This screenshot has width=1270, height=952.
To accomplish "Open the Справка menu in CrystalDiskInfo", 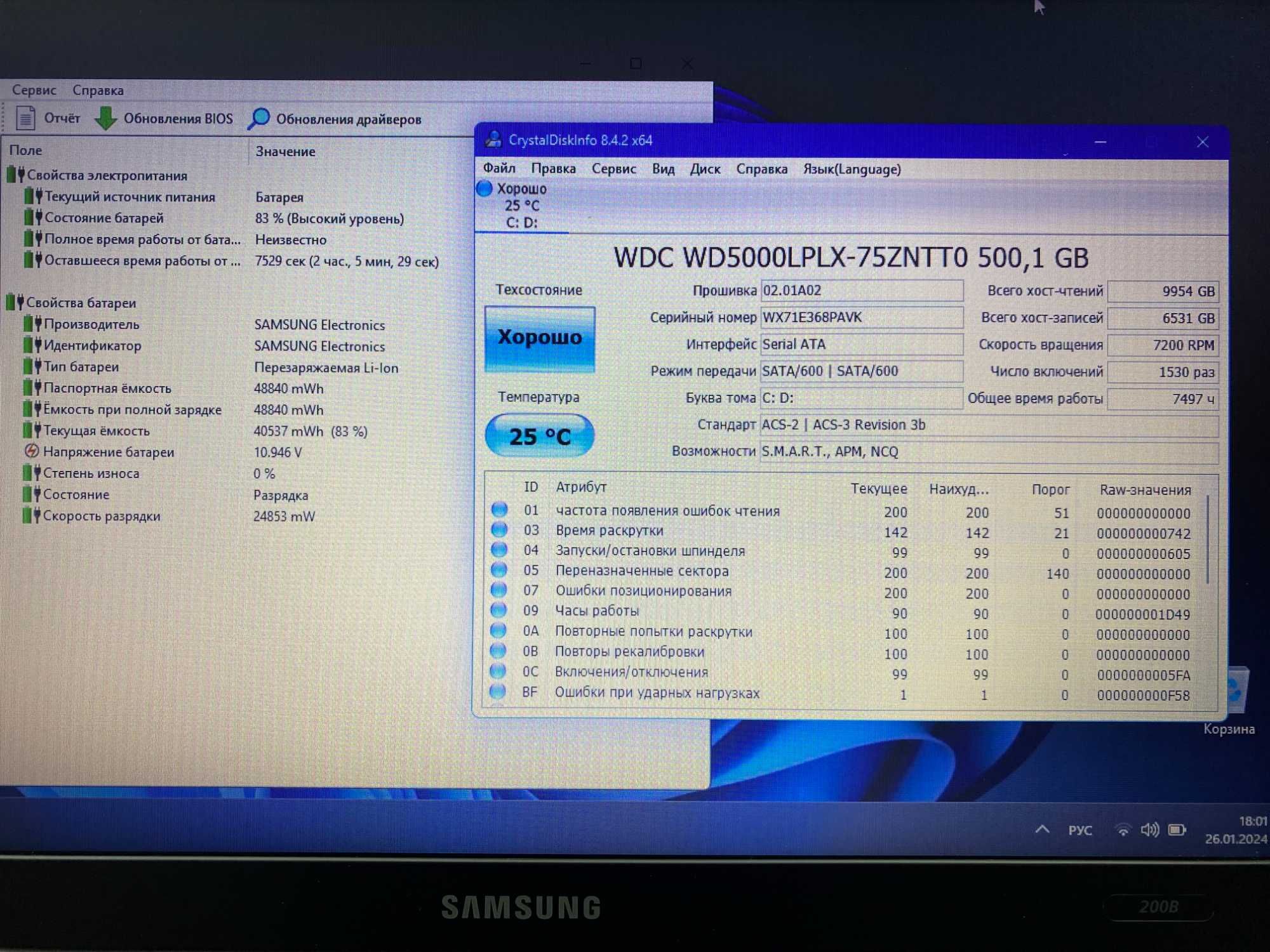I will pyautogui.click(x=761, y=169).
